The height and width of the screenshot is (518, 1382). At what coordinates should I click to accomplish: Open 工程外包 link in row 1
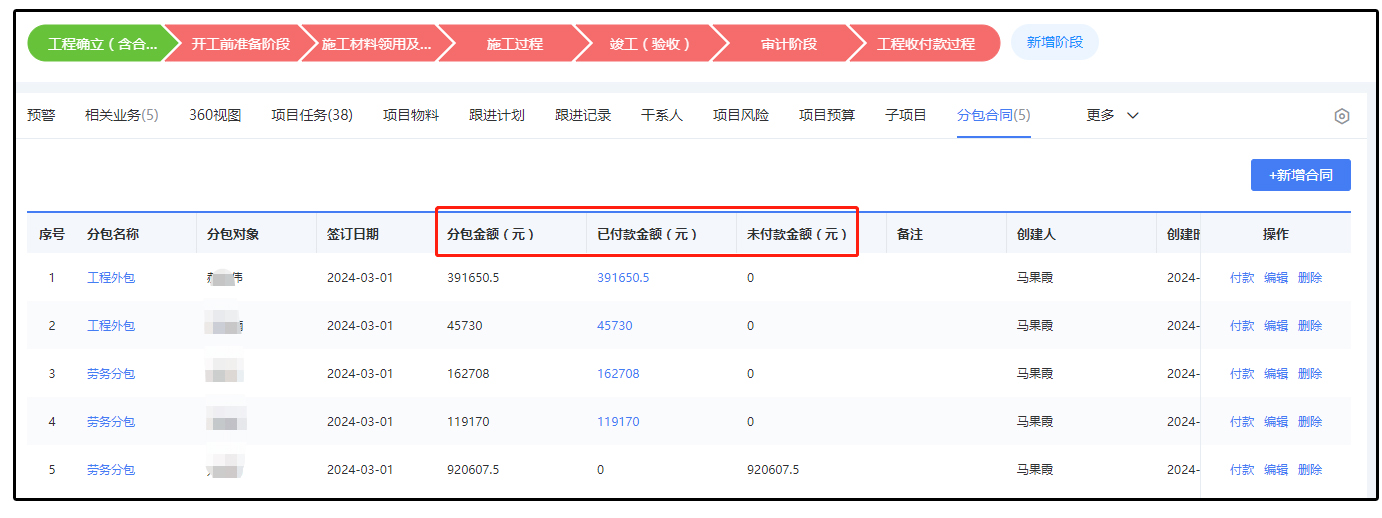pos(110,278)
